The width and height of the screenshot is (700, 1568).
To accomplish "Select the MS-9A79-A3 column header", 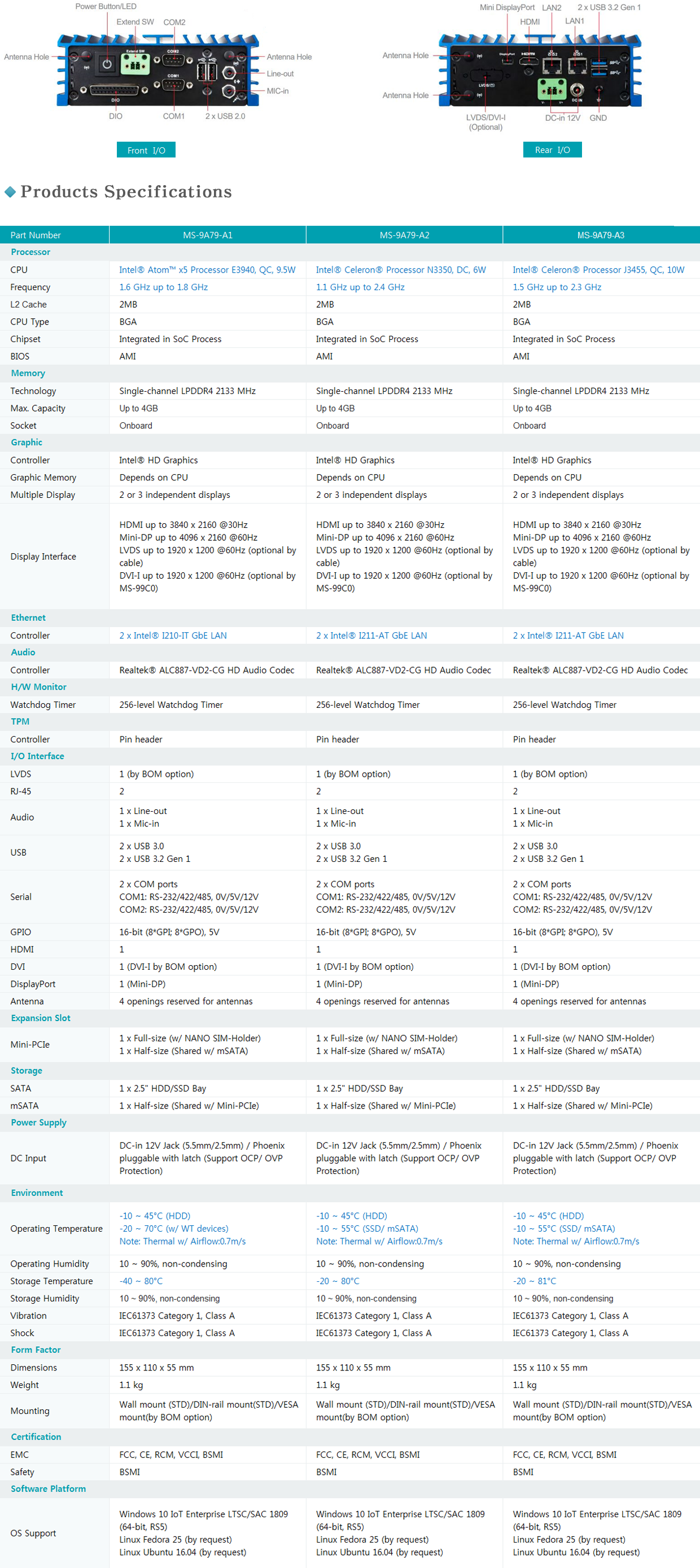I will (601, 235).
